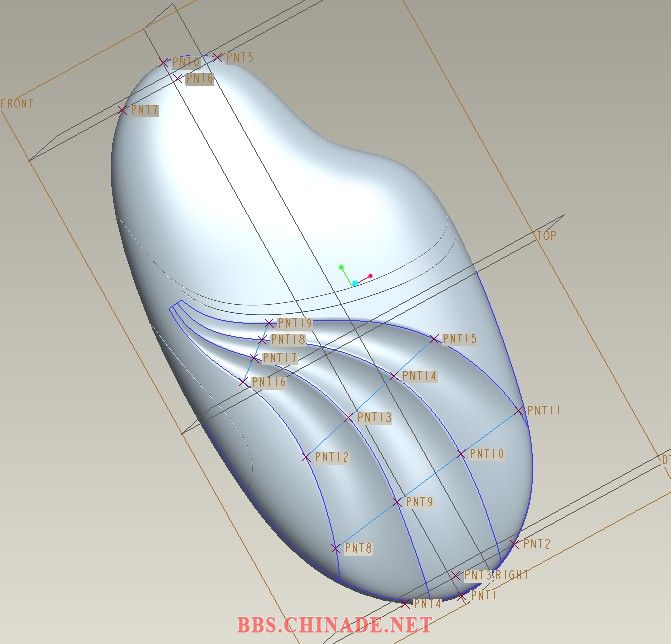
Task: Select the PNT5 datum point label
Action: (240, 57)
